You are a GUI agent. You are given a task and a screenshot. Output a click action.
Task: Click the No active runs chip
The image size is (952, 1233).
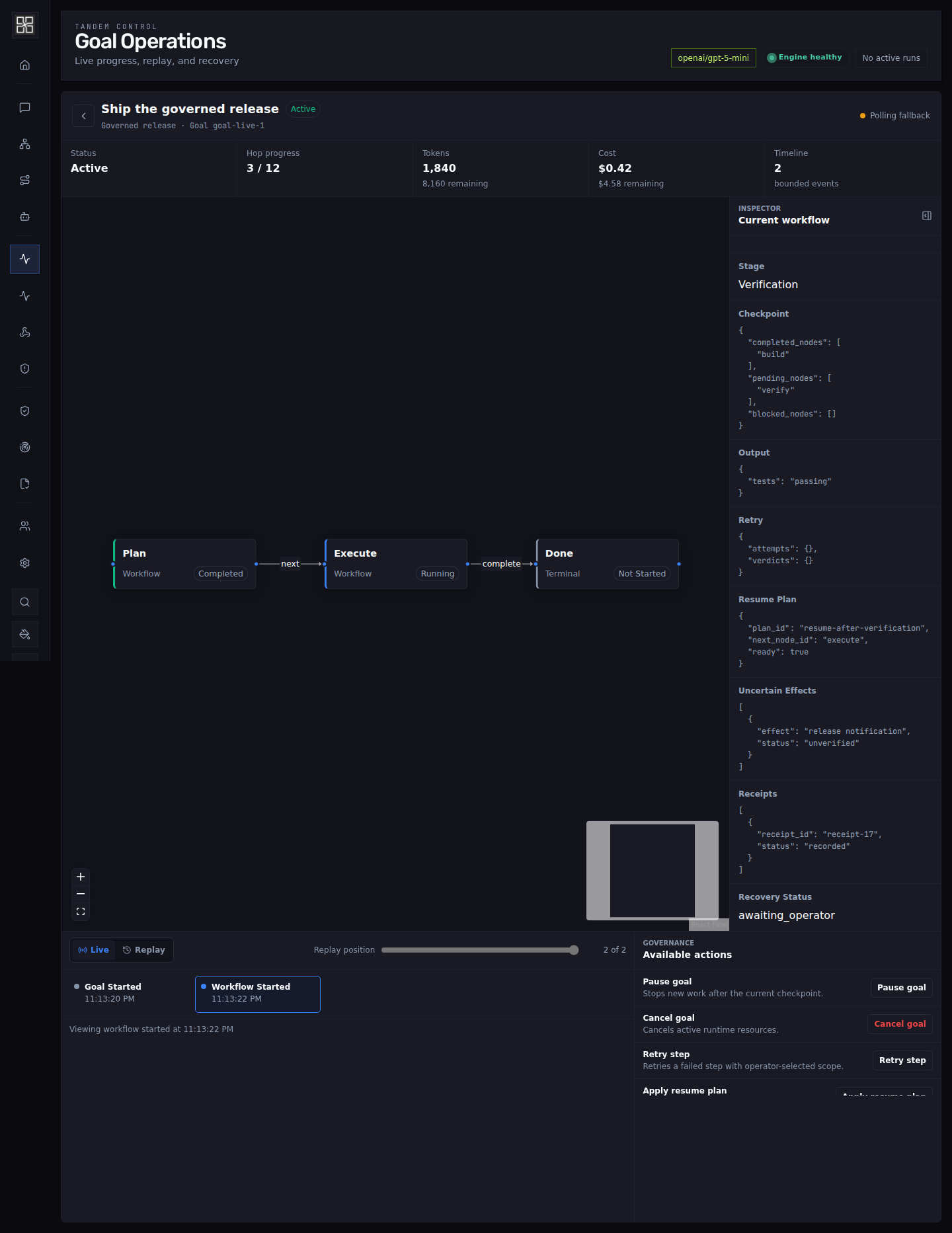tap(891, 58)
